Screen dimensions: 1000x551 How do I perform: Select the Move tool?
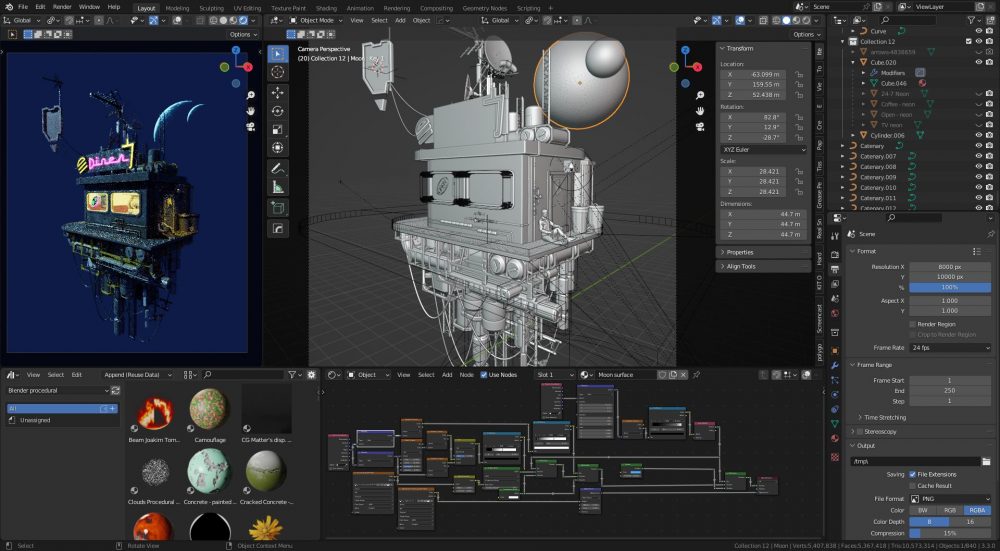(277, 93)
